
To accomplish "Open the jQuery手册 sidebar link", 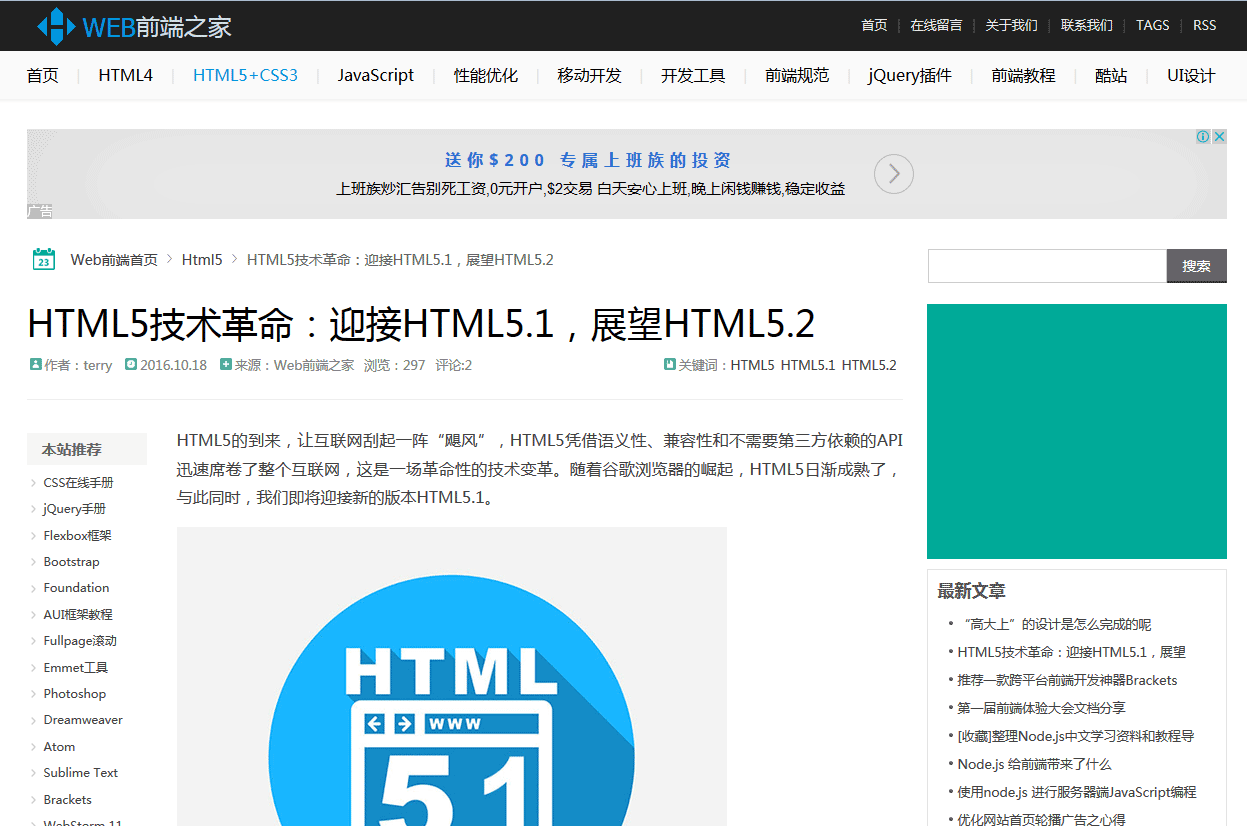I will (x=74, y=509).
